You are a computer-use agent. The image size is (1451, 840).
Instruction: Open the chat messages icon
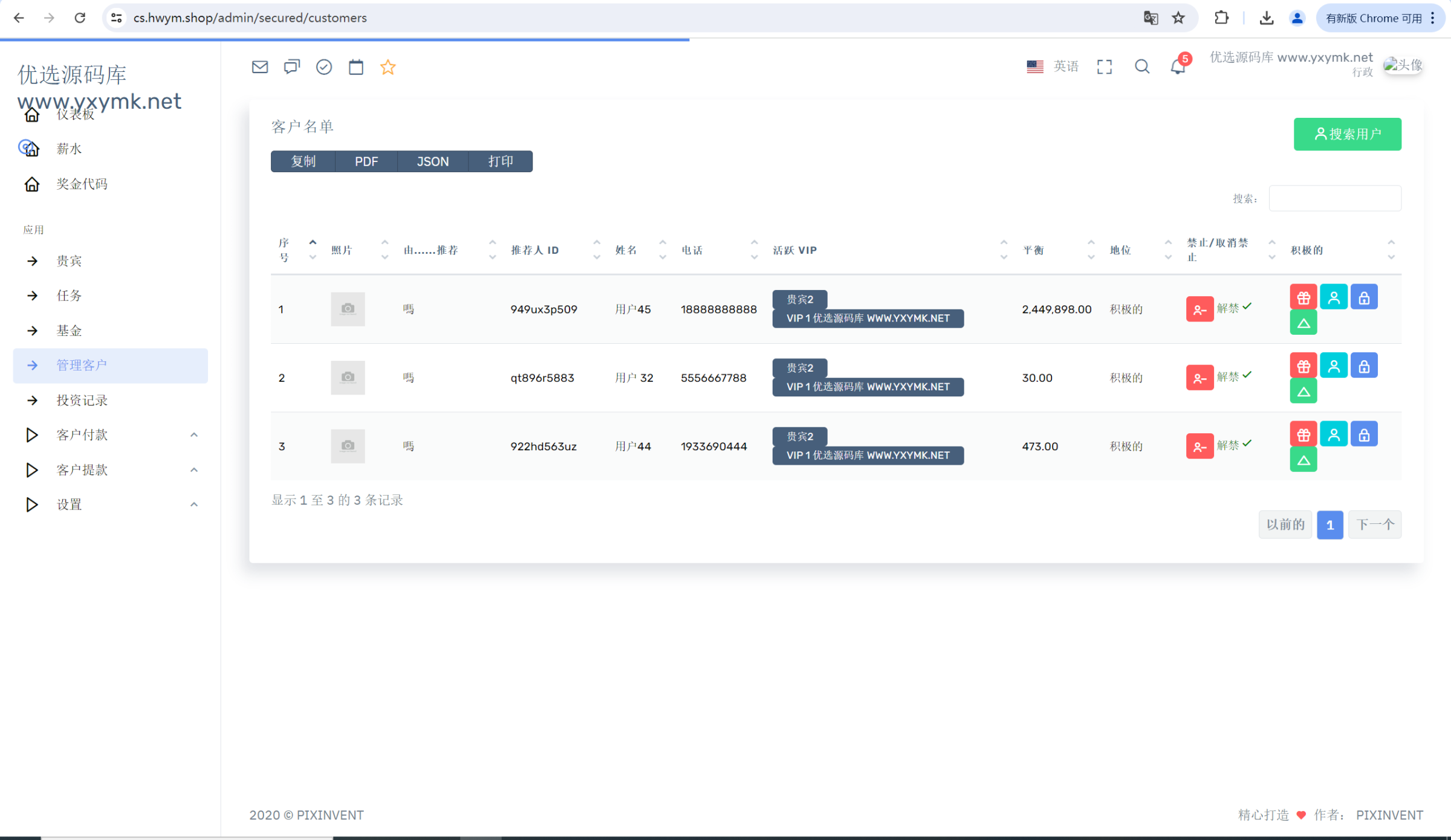[292, 67]
